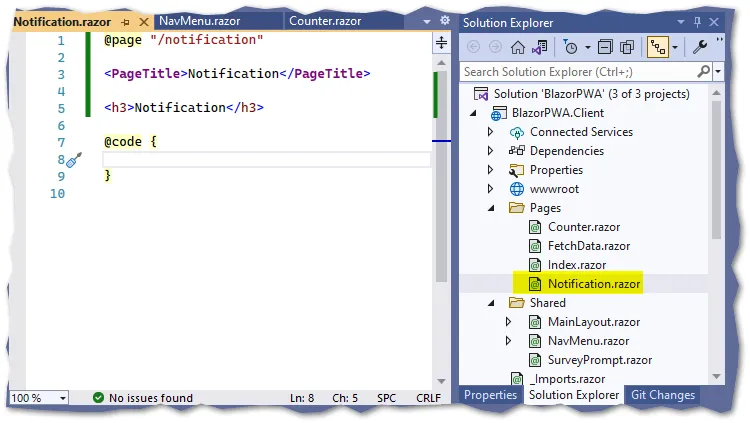Go to Home view in Solution Explorer

[518, 47]
